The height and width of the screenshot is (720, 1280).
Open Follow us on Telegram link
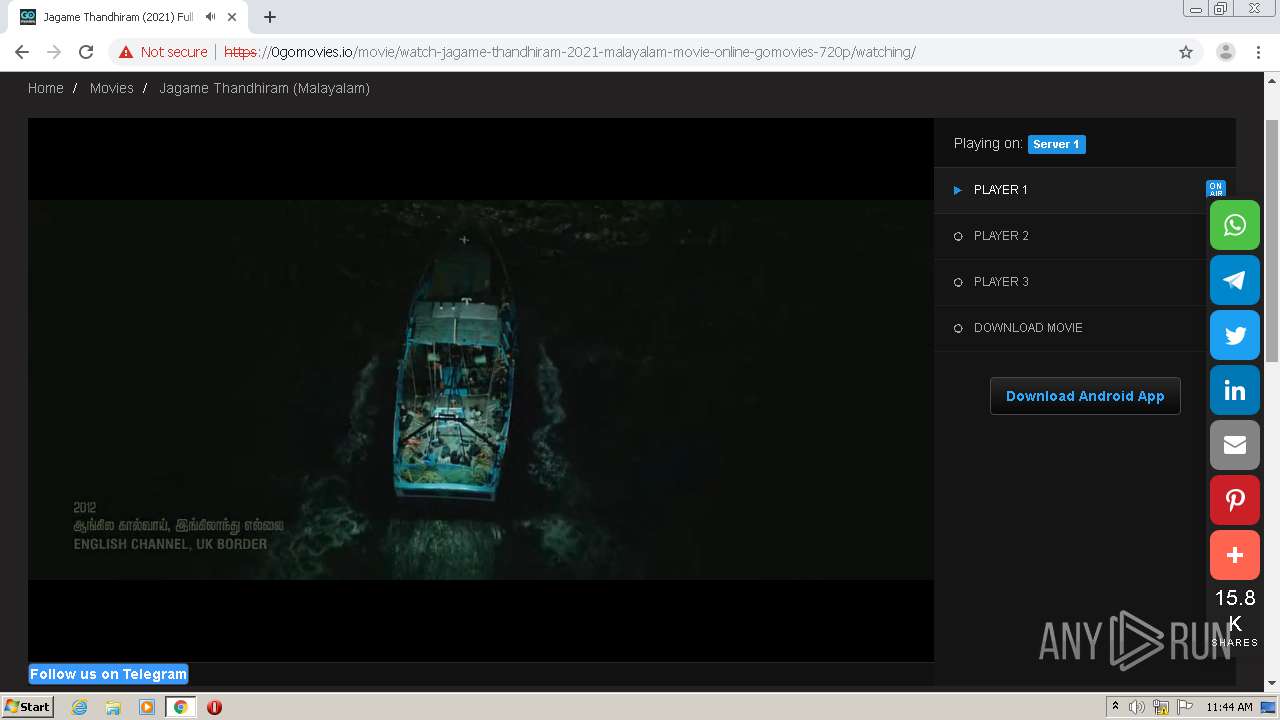click(x=108, y=674)
